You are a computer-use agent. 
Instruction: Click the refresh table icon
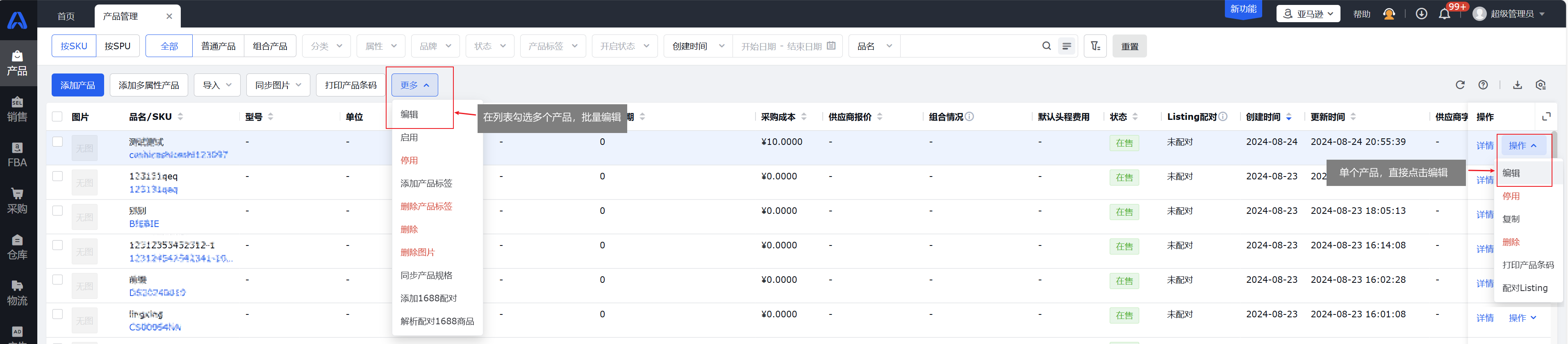pyautogui.click(x=1460, y=85)
